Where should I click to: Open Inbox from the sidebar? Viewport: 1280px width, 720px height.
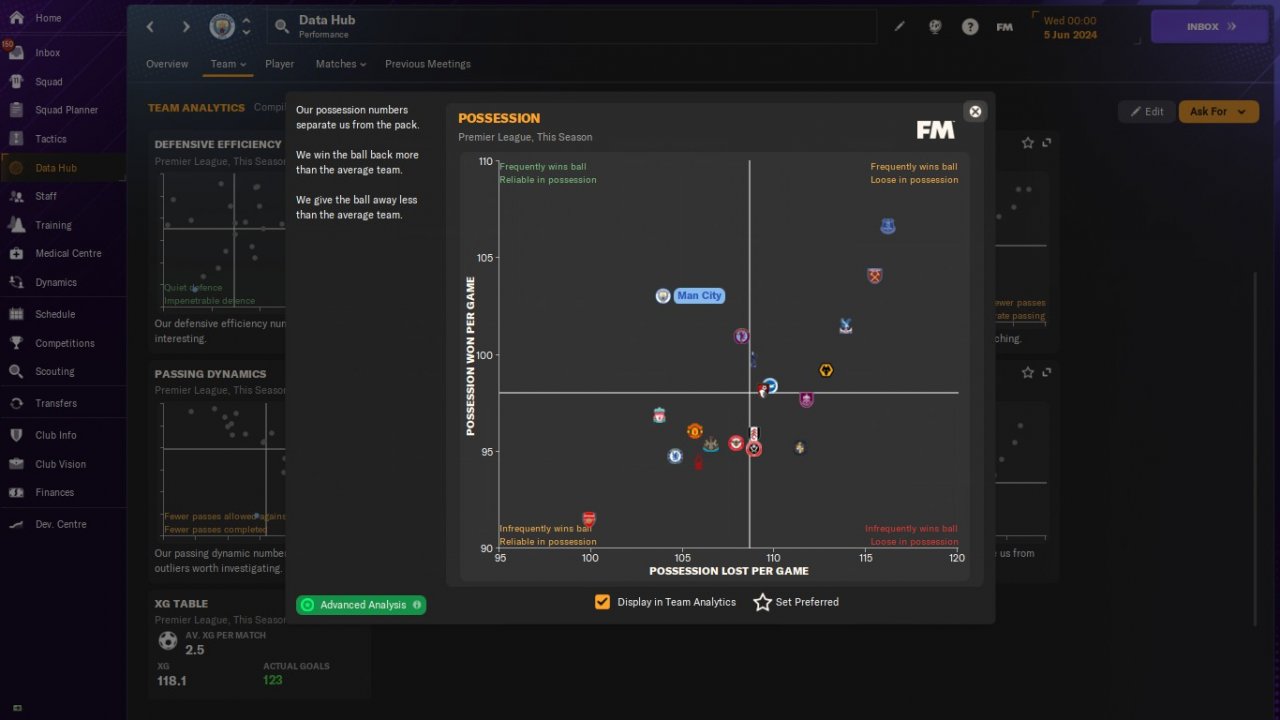click(x=47, y=53)
